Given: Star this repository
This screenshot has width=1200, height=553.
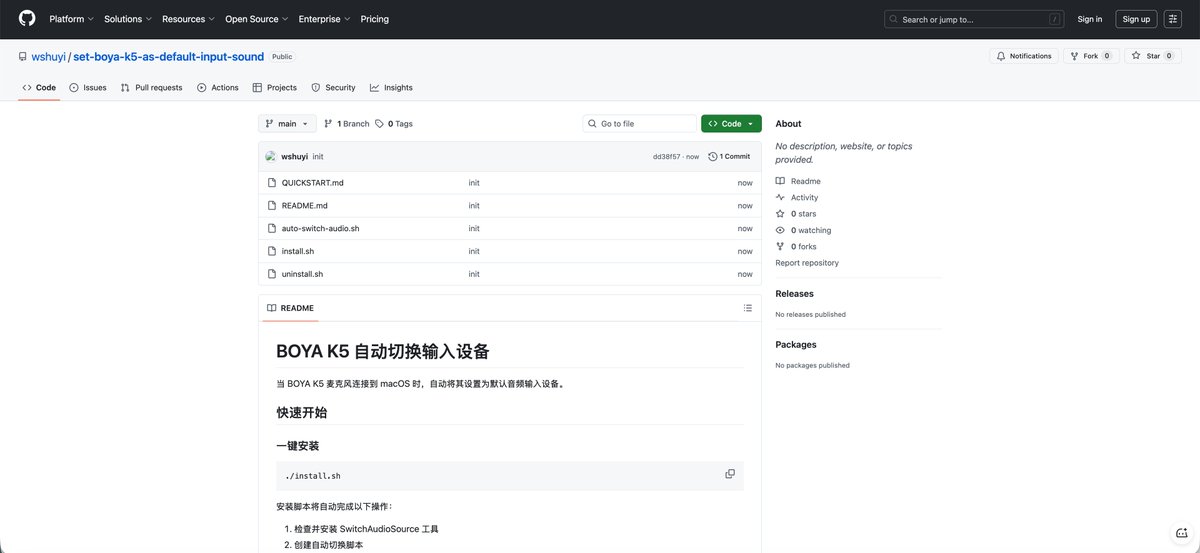Looking at the screenshot, I should (x=1153, y=56).
